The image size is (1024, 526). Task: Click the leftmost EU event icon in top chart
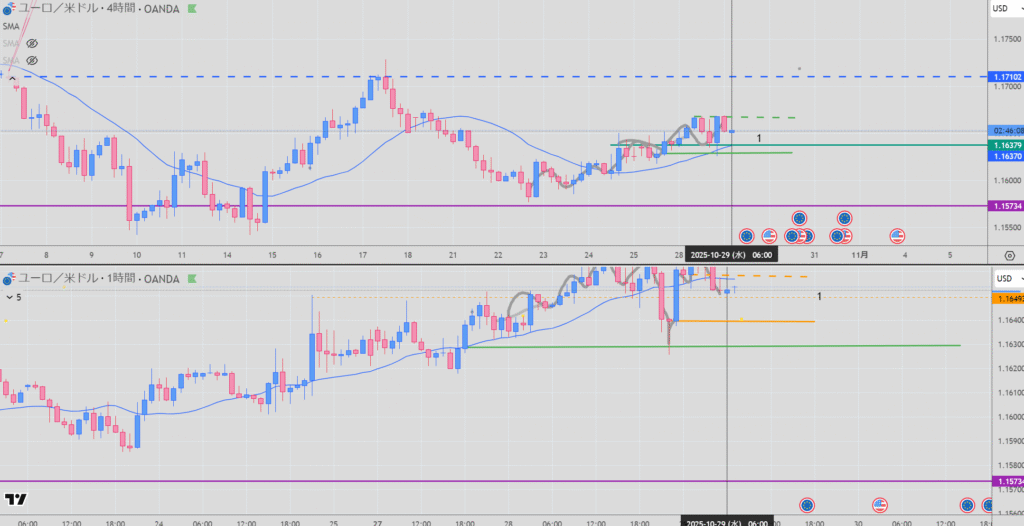tap(746, 236)
